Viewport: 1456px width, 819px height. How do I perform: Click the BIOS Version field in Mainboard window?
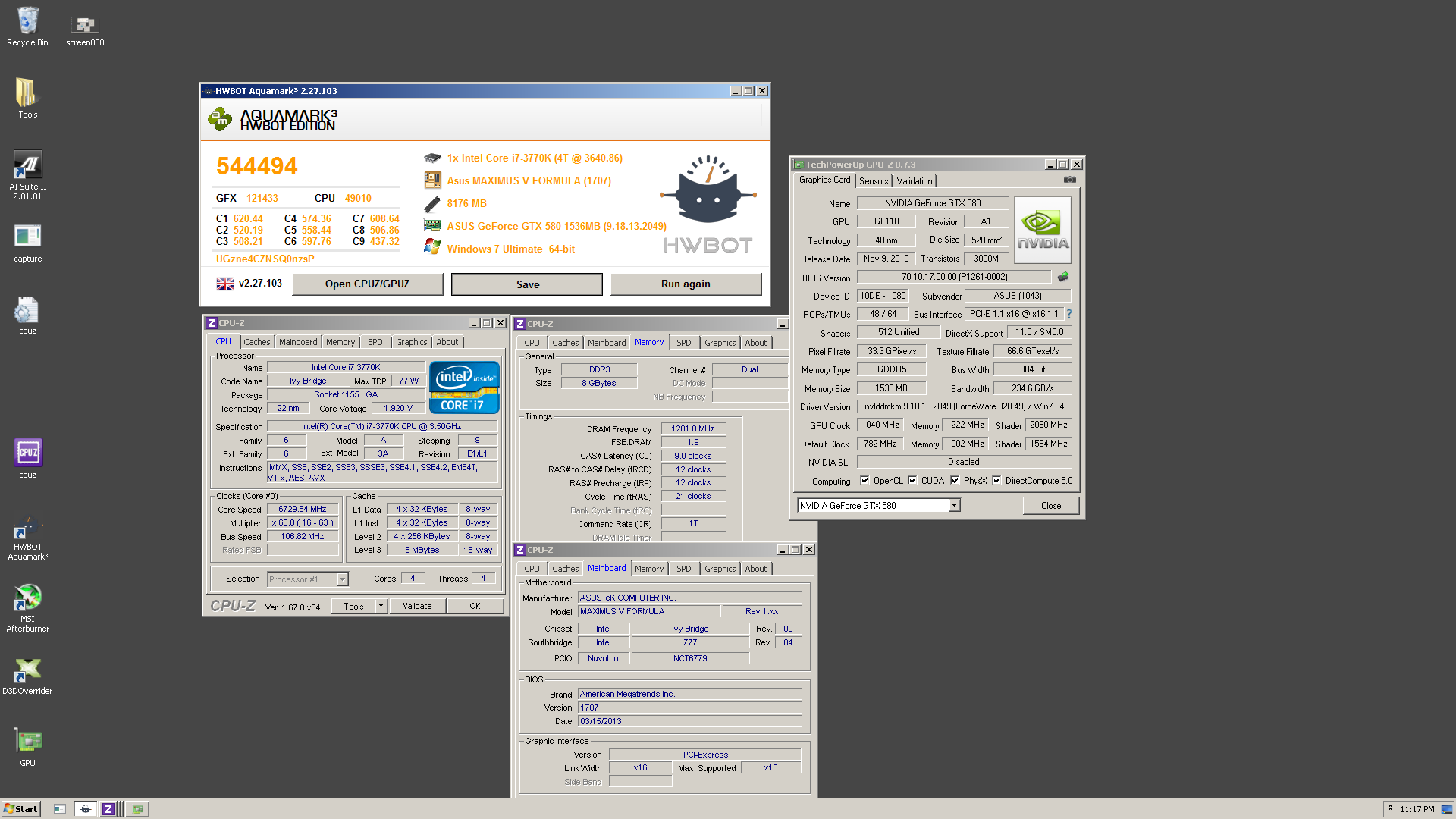pos(689,708)
